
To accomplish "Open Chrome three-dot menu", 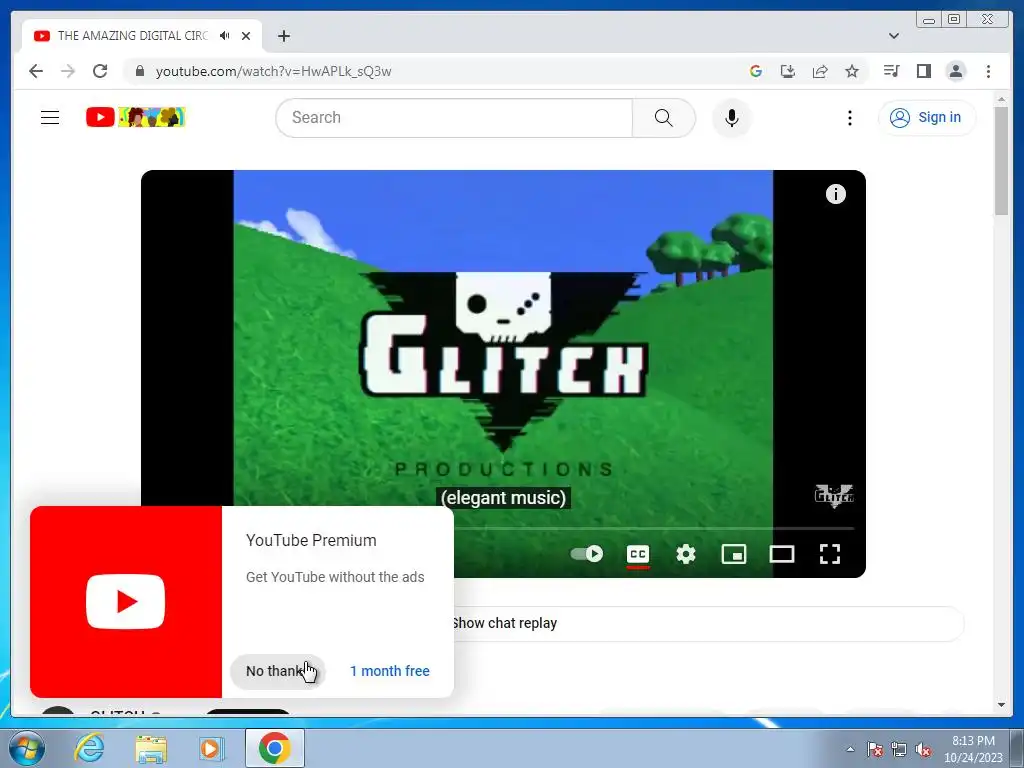I will (988, 71).
